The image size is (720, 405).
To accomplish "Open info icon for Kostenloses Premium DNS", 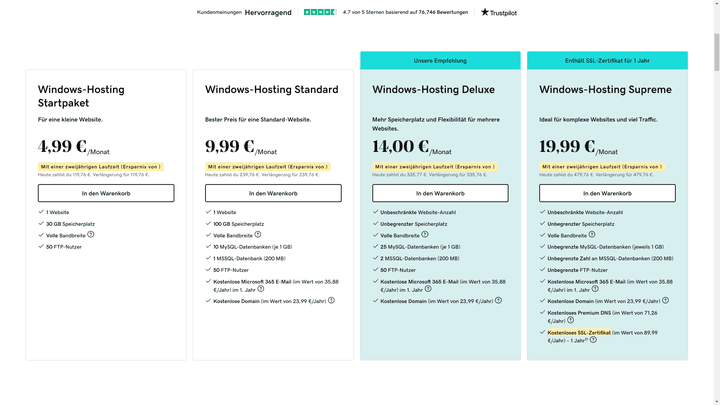I will click(x=570, y=320).
